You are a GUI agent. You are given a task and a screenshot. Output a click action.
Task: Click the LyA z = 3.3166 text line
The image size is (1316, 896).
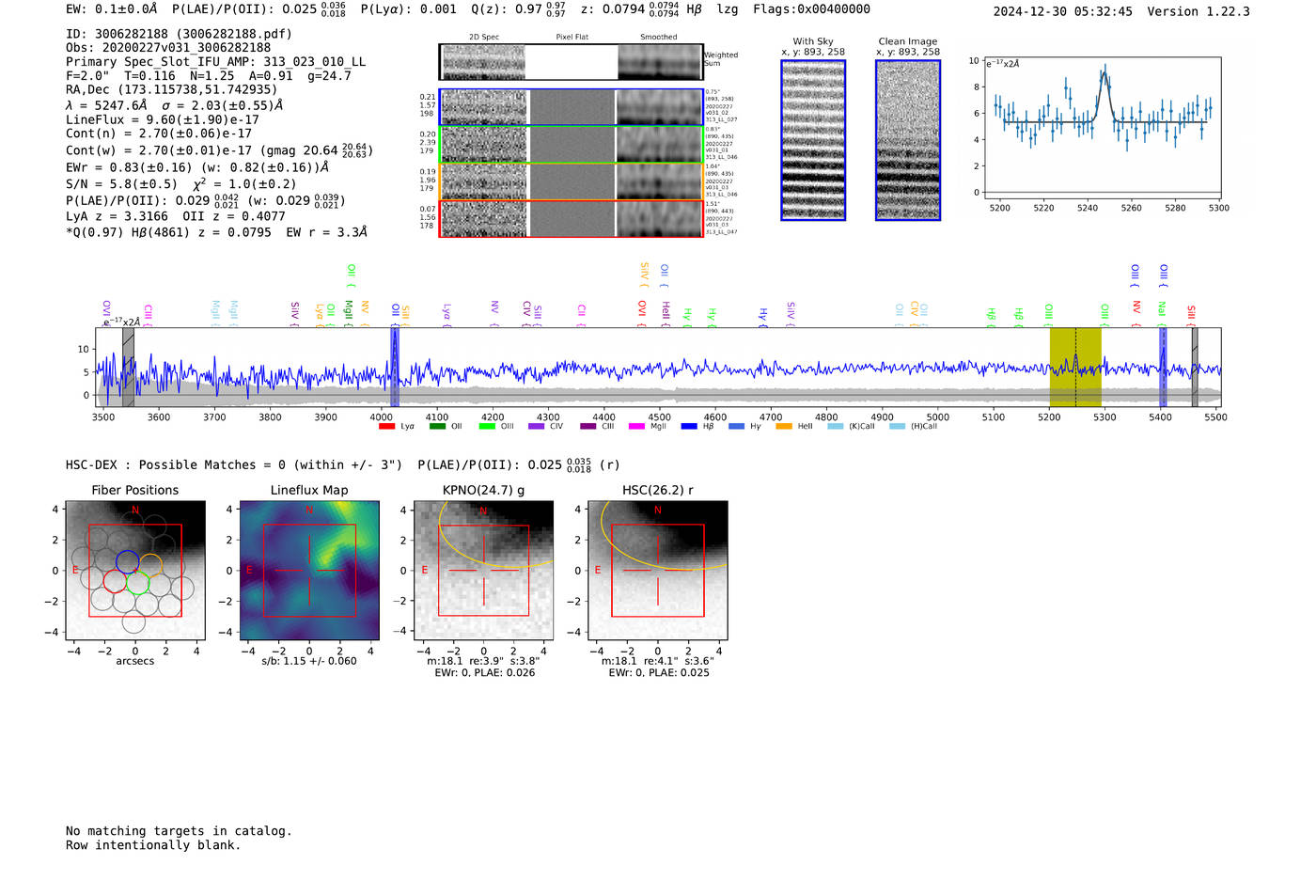coord(176,216)
